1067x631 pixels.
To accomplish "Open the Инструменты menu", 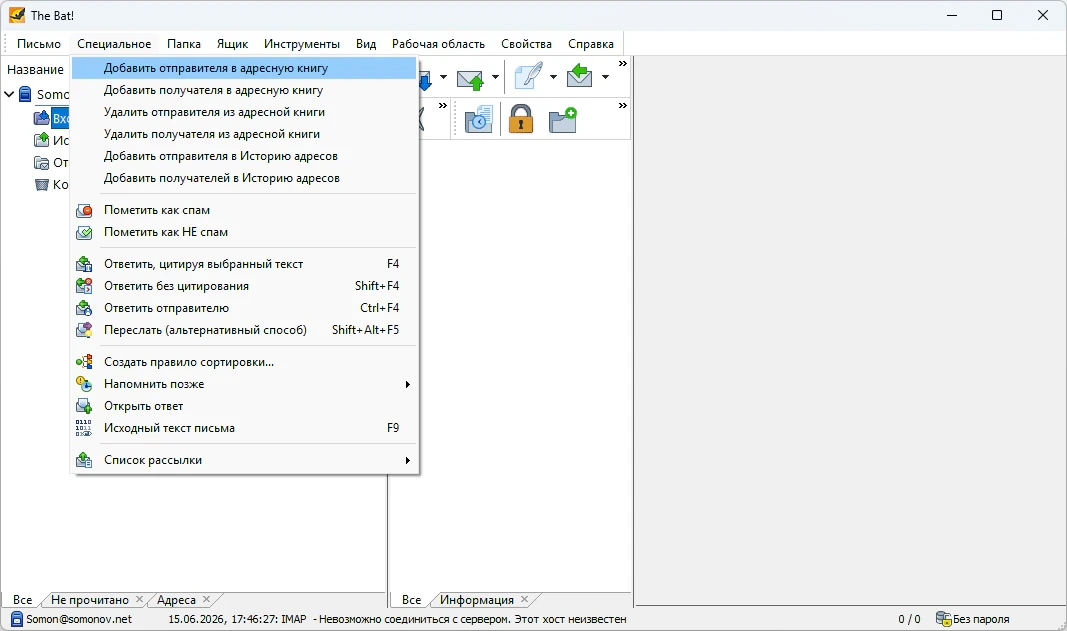I will tap(301, 44).
